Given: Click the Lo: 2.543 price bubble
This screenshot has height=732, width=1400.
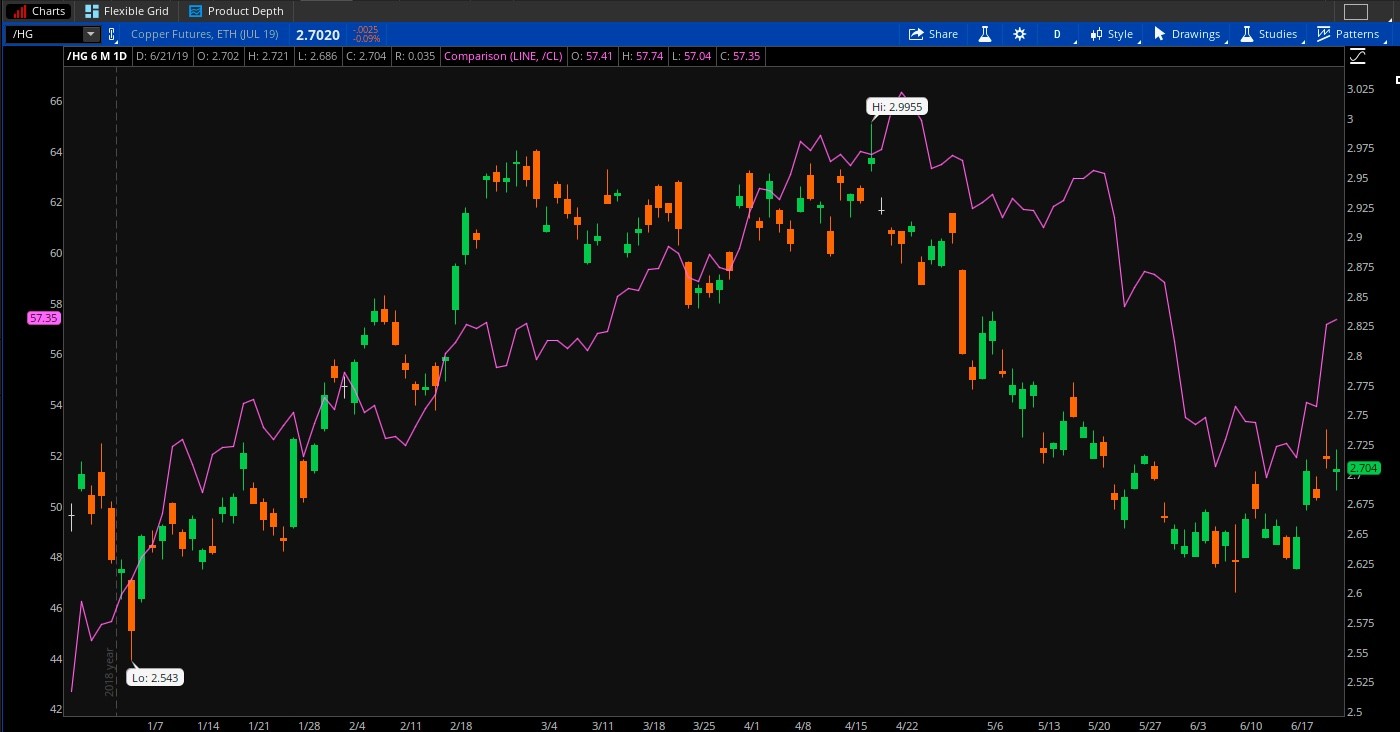Looking at the screenshot, I should pyautogui.click(x=155, y=678).
